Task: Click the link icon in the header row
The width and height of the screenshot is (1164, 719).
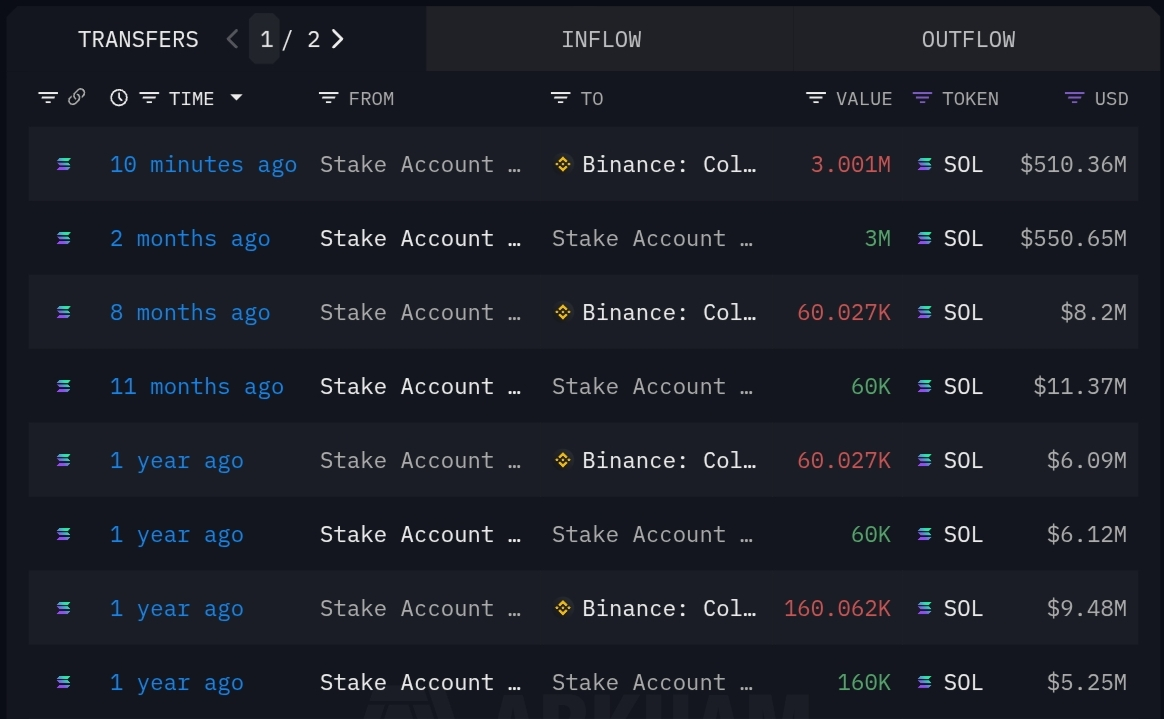Action: [x=76, y=97]
